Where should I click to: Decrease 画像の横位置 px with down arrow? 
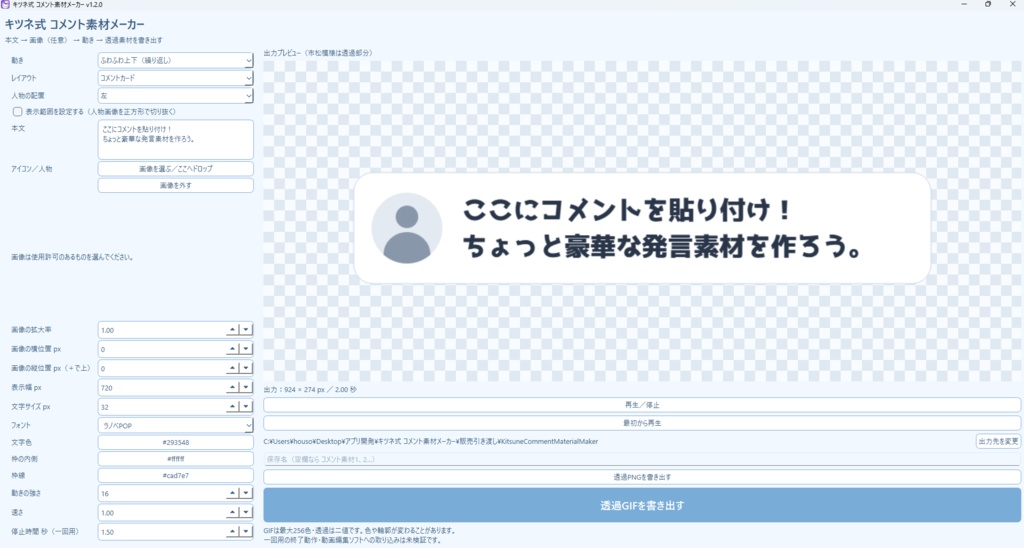click(246, 349)
